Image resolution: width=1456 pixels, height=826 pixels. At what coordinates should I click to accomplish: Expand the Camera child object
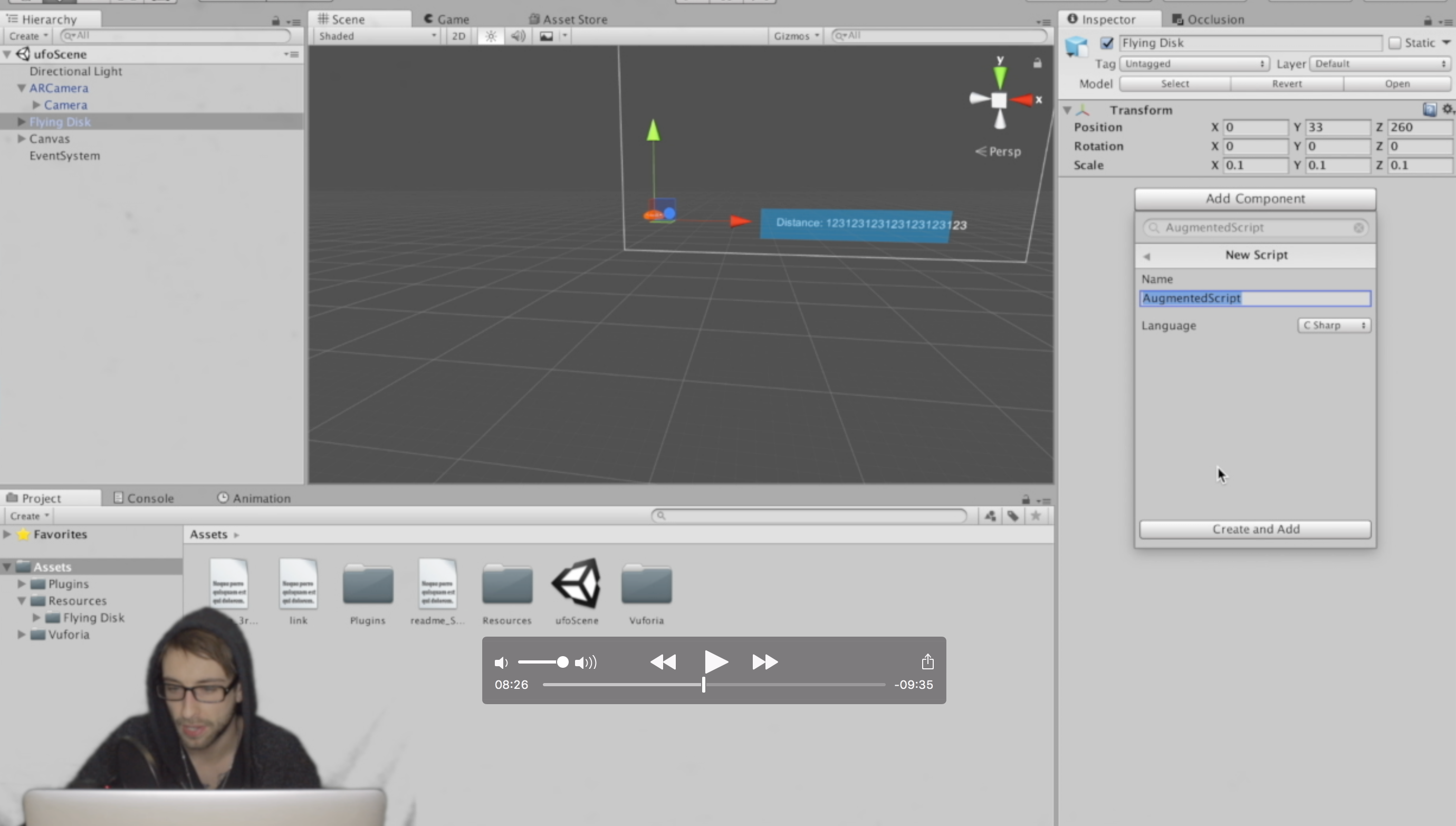point(36,105)
